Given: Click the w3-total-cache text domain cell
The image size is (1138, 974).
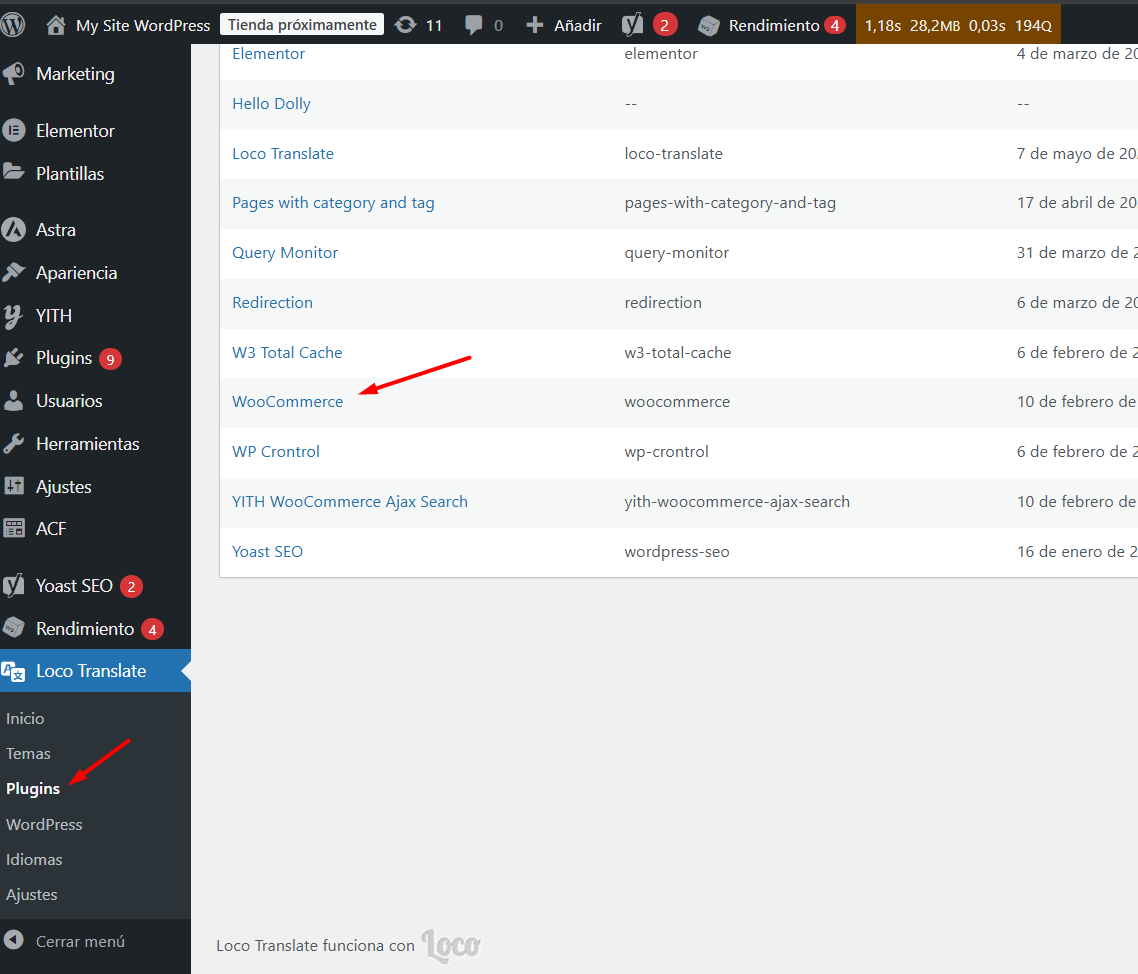Looking at the screenshot, I should [678, 353].
